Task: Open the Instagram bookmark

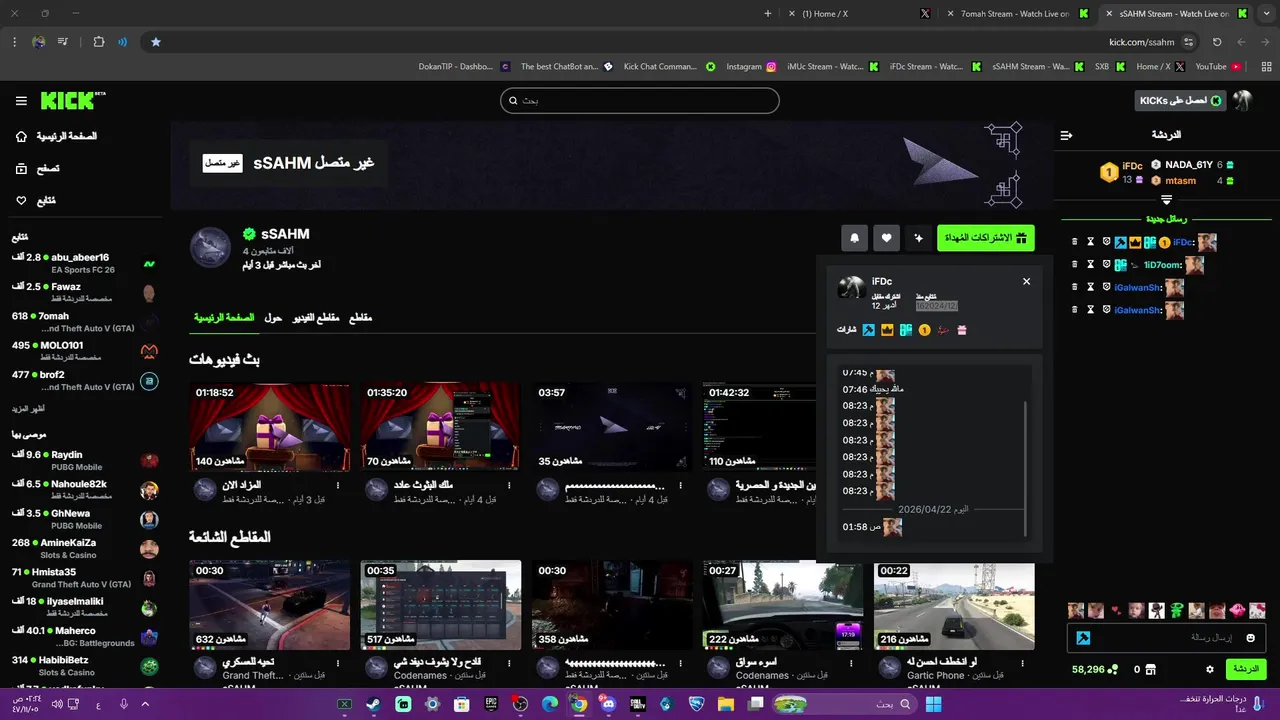Action: pyautogui.click(x=751, y=67)
